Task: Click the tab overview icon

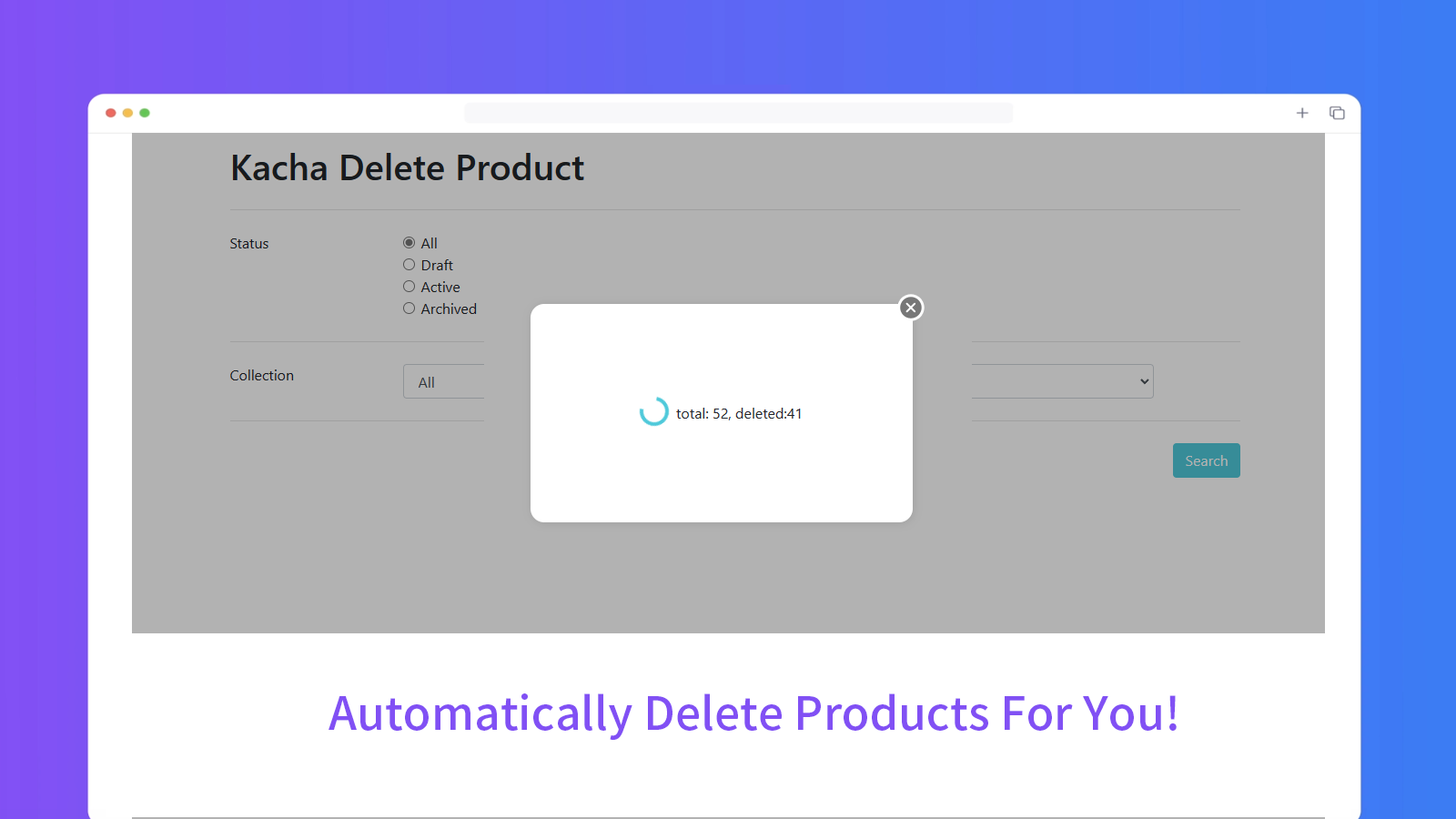Action: tap(1336, 112)
